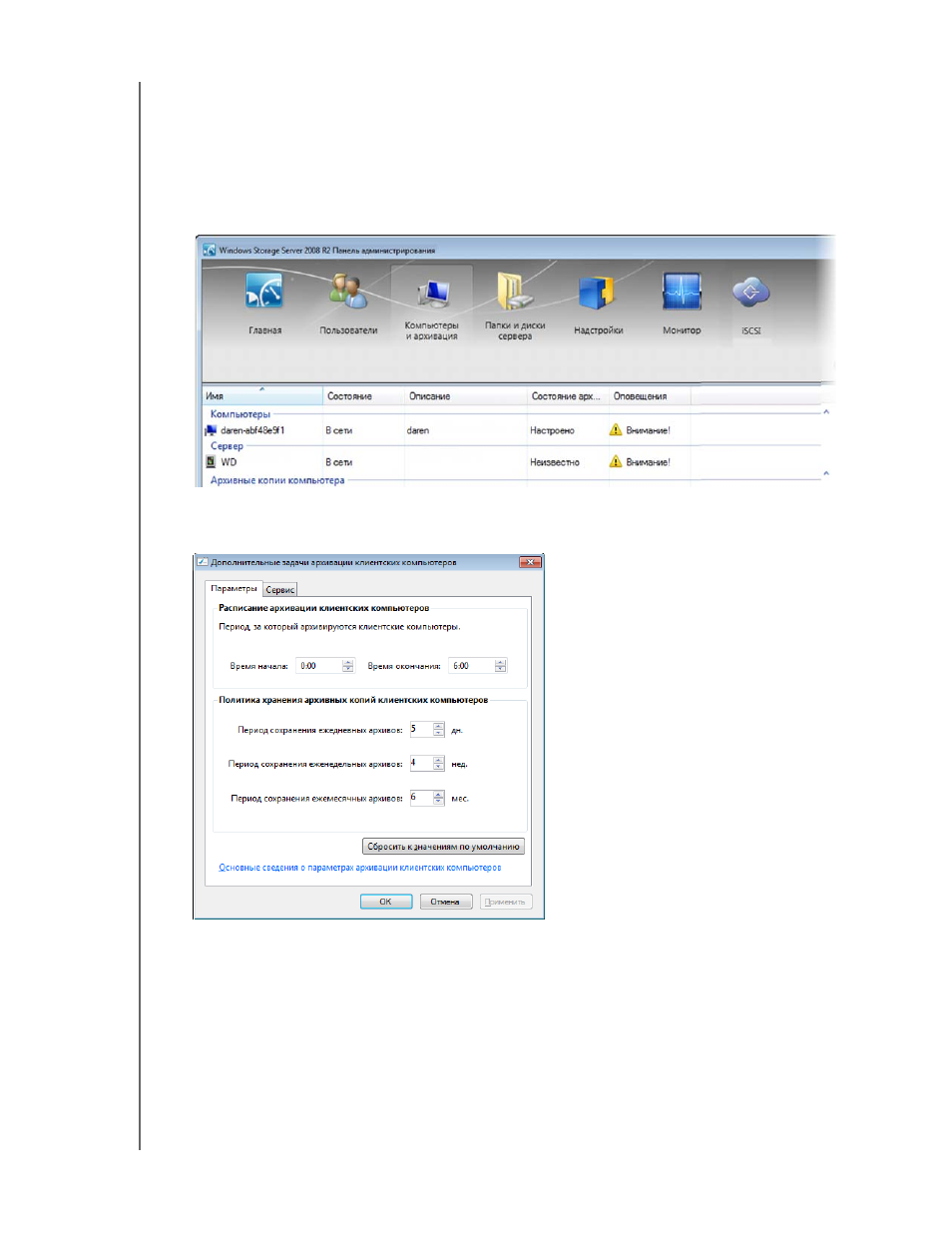952x1233 pixels.
Task: Increase weekly archives retention weeks
Action: tap(438, 760)
